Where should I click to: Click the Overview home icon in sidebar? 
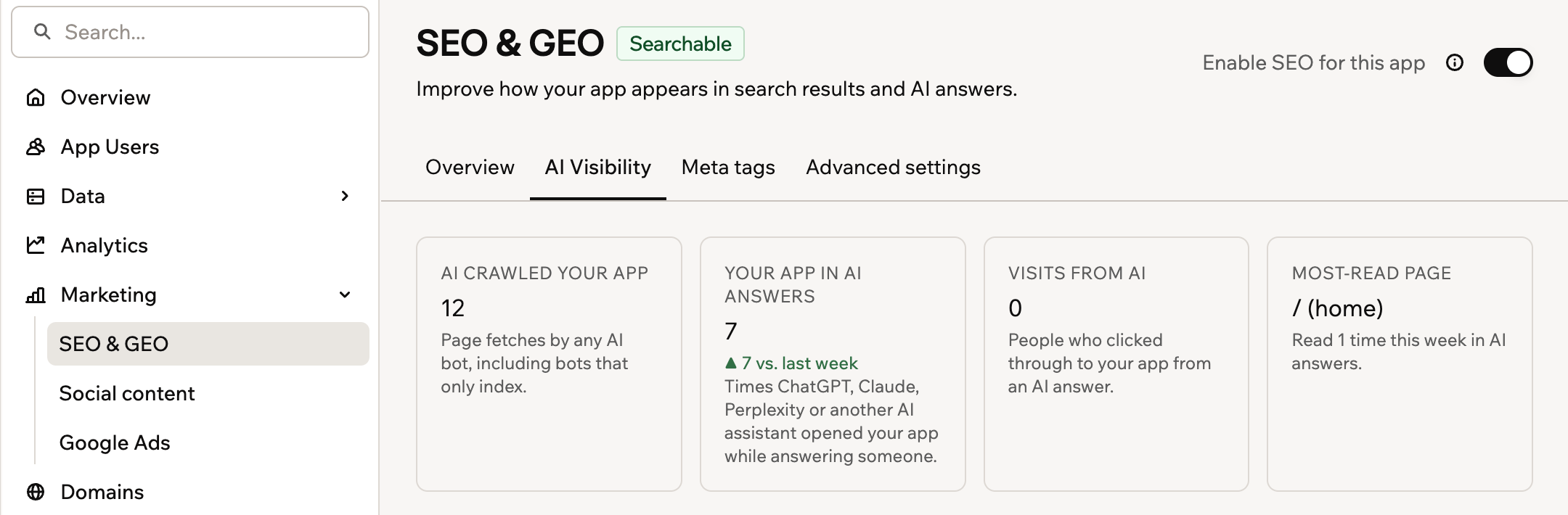[x=36, y=97]
